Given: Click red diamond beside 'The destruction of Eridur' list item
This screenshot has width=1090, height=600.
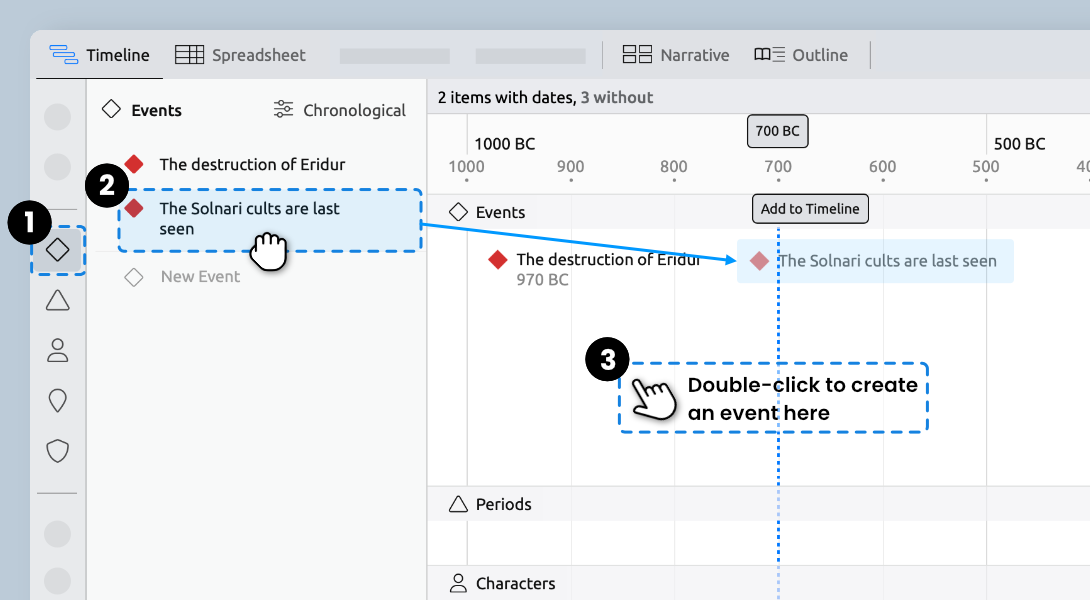Looking at the screenshot, I should (134, 164).
